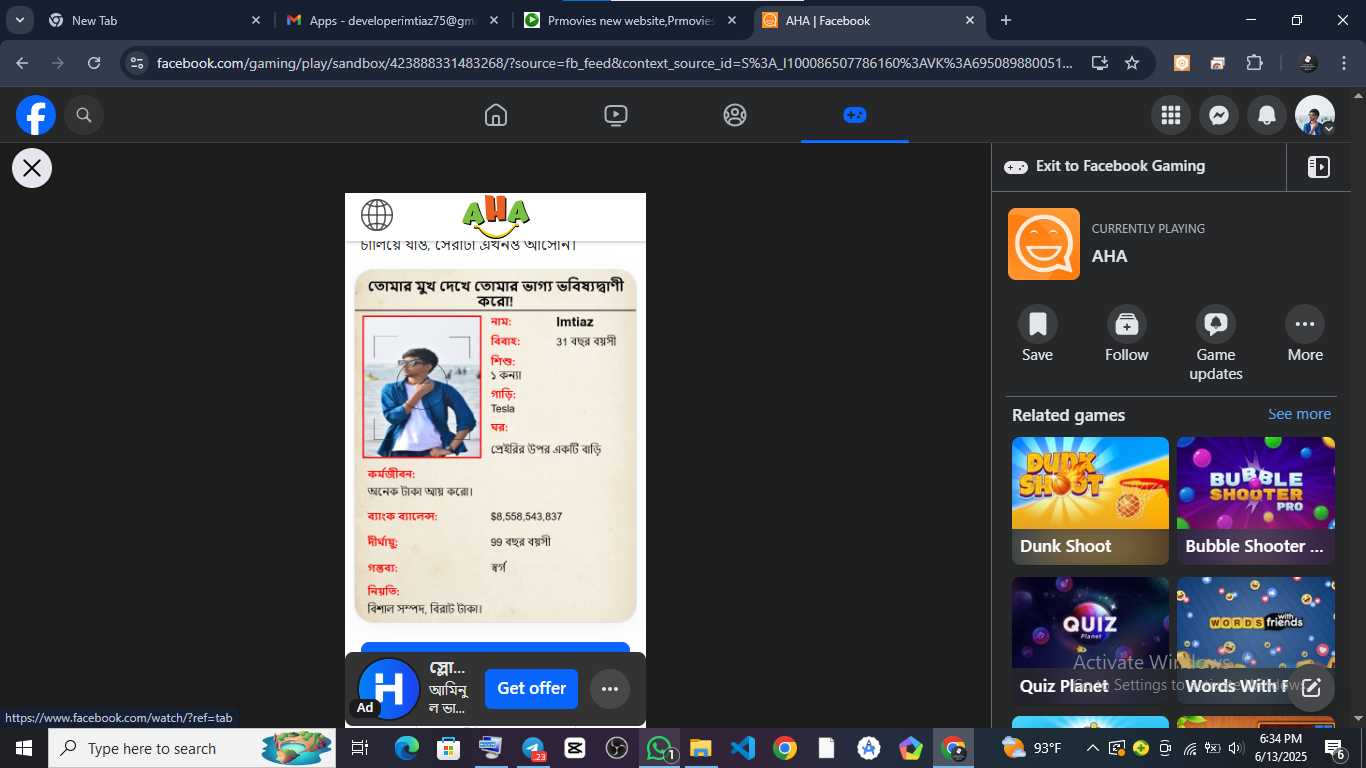Open Messenger from the top bar
This screenshot has height=768, width=1366.
tap(1218, 115)
